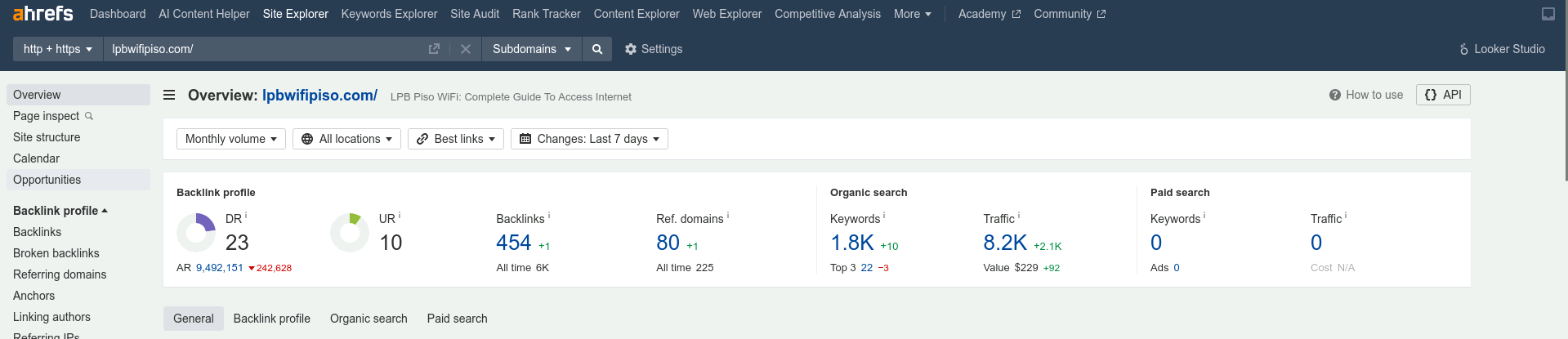Click Paid Keywords info icon
The width and height of the screenshot is (1568, 339).
(x=1204, y=216)
